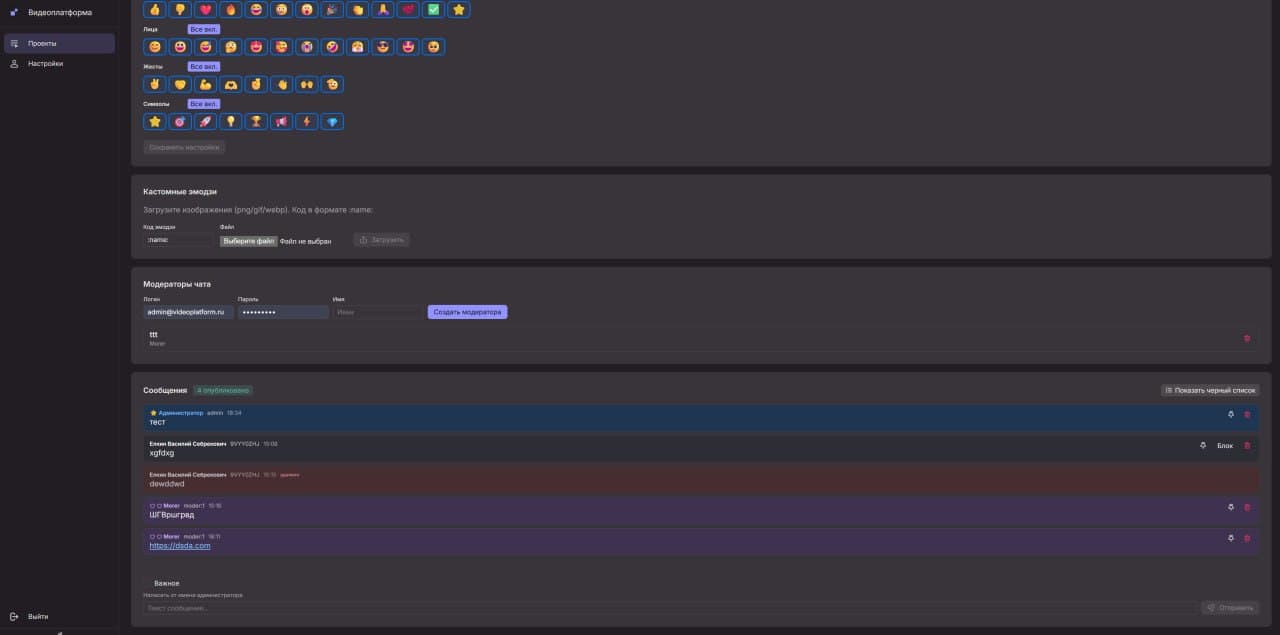Toggle the thumbs up emoji reaction
This screenshot has width=1280, height=635.
click(155, 10)
